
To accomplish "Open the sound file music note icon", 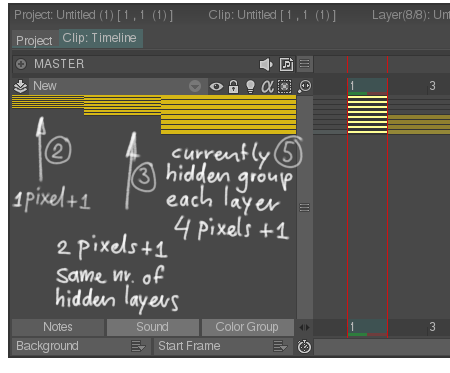I will tap(286, 64).
